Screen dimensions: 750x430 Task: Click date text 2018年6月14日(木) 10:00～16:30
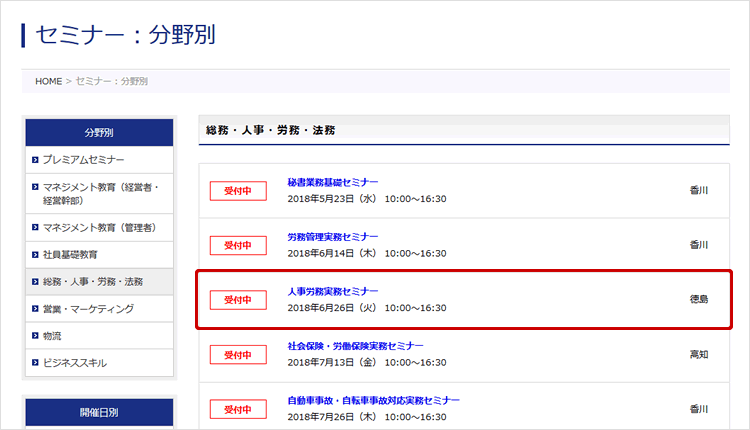(x=367, y=254)
